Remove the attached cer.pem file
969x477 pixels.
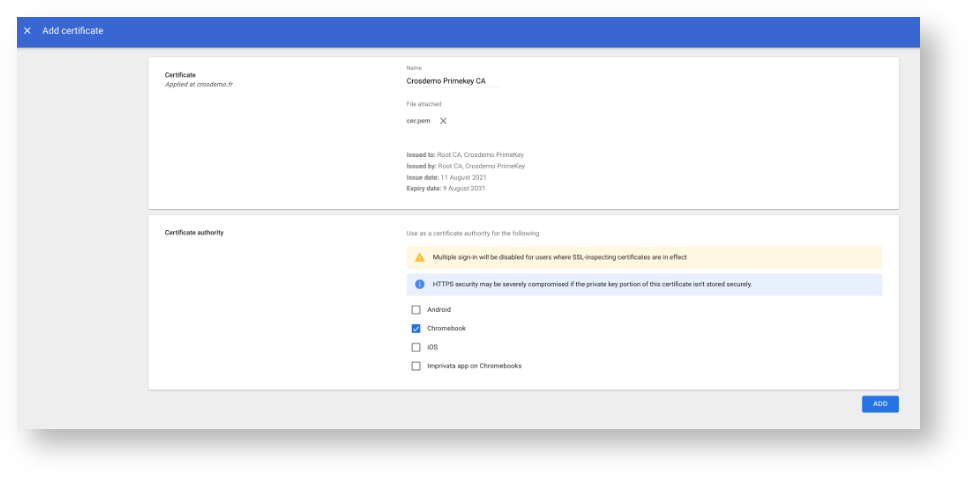coord(443,120)
